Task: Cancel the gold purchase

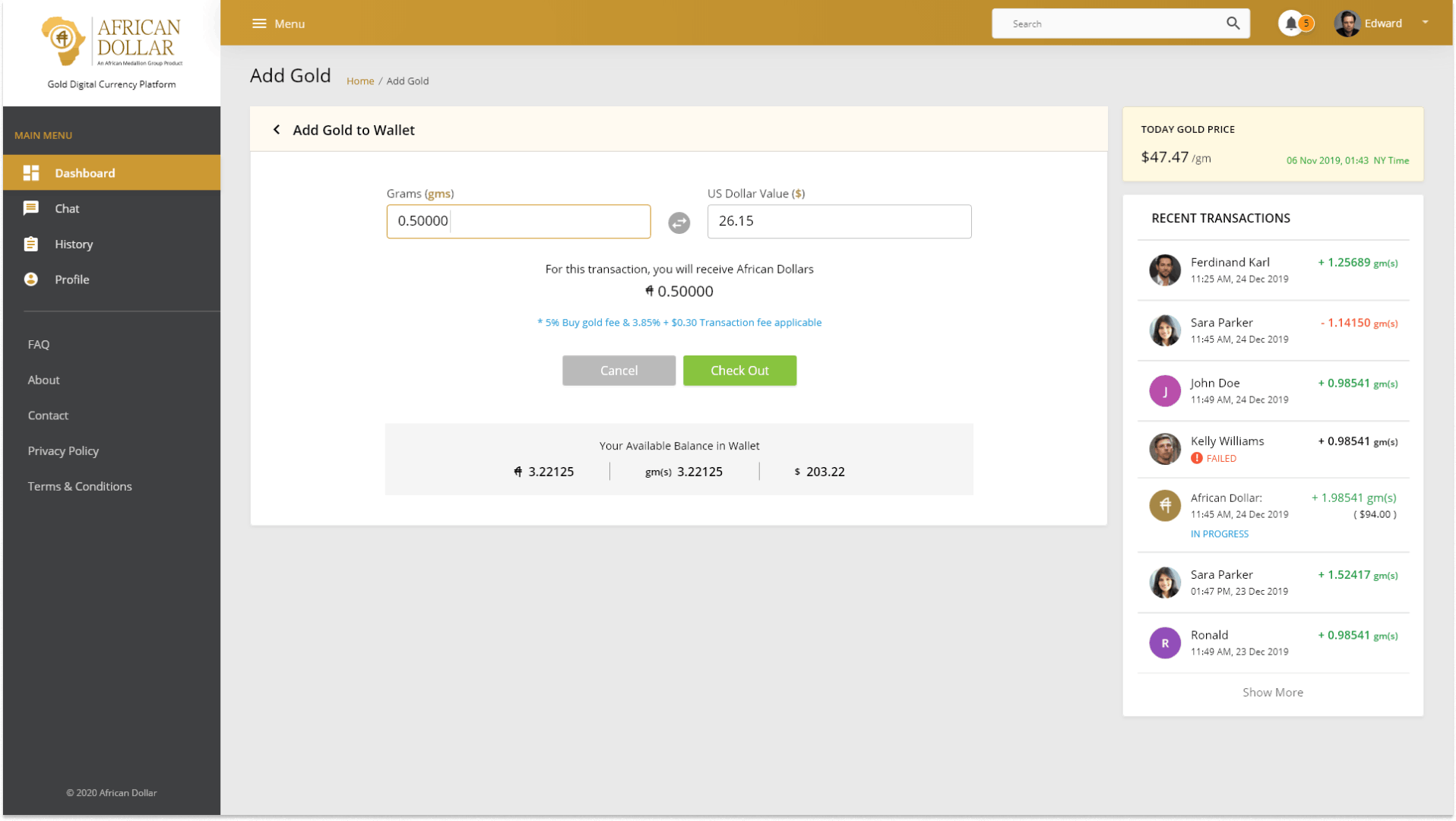Action: 619,371
